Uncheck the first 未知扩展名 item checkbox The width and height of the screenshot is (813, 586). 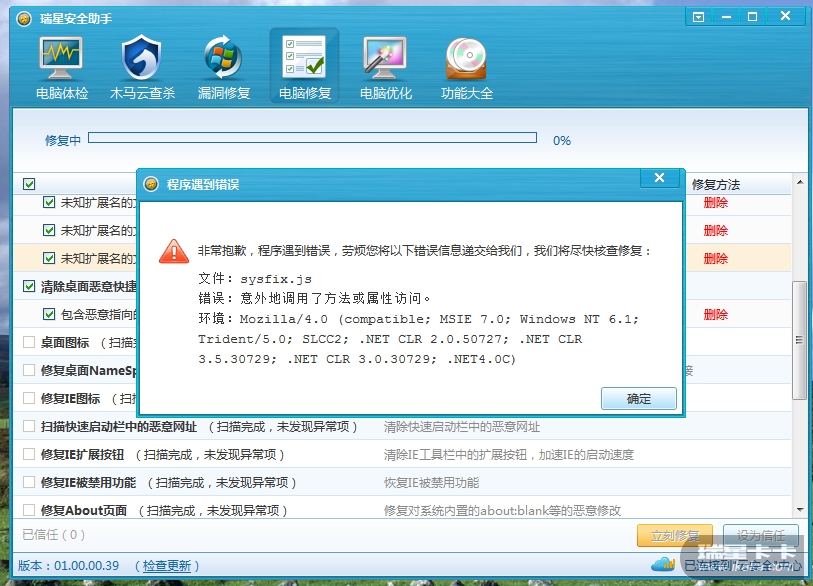point(49,202)
